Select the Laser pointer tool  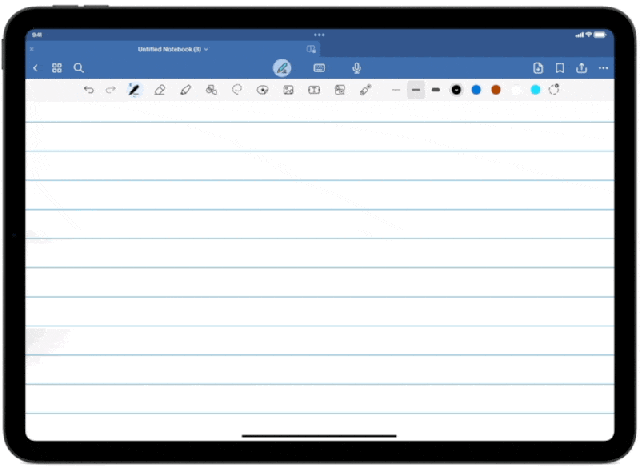365,90
